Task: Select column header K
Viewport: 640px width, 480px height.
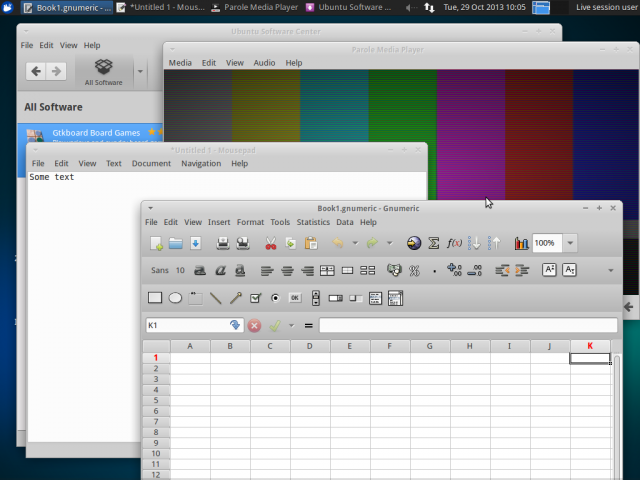Action: tap(590, 346)
